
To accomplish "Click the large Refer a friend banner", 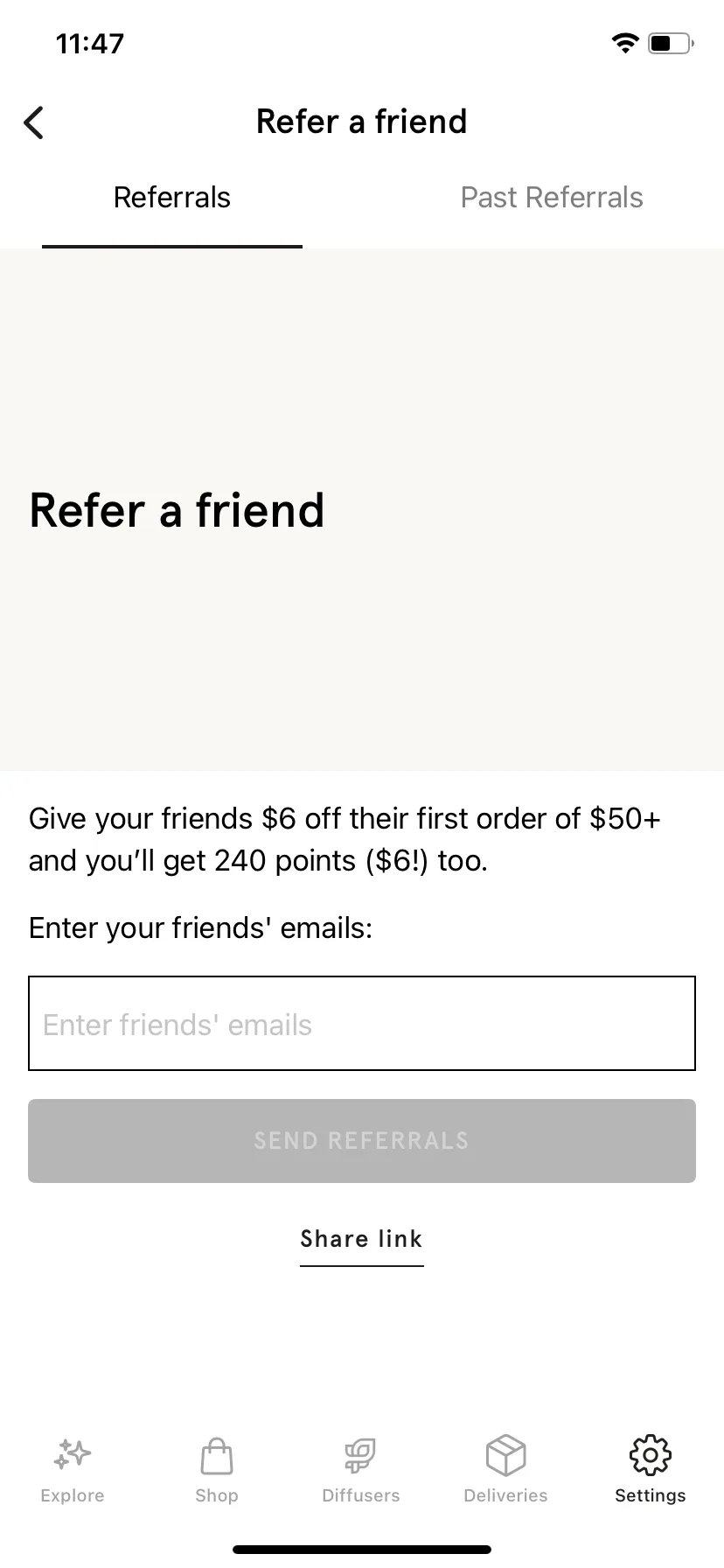I will (x=362, y=509).
